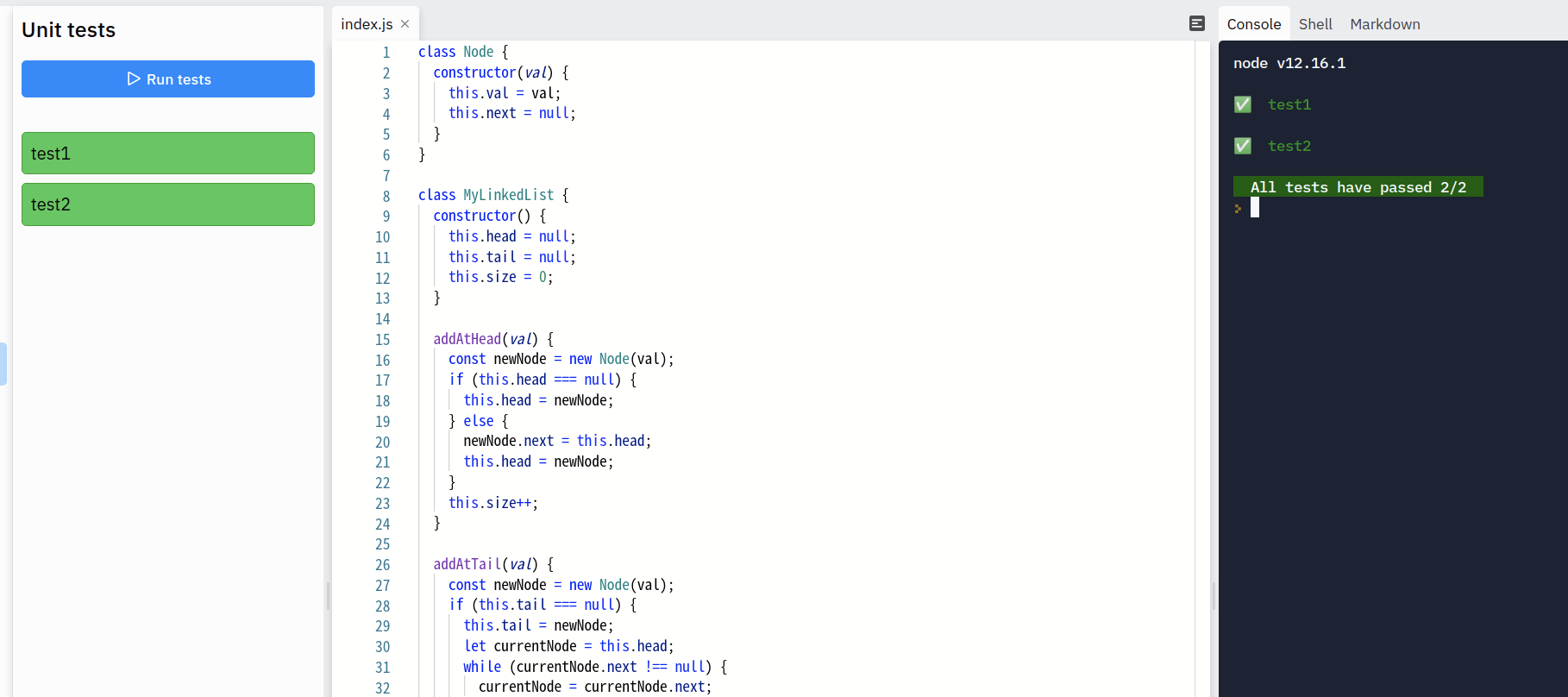The image size is (1568, 697).
Task: Click the 'addAtHead(val) {' code line
Action: 493,339
